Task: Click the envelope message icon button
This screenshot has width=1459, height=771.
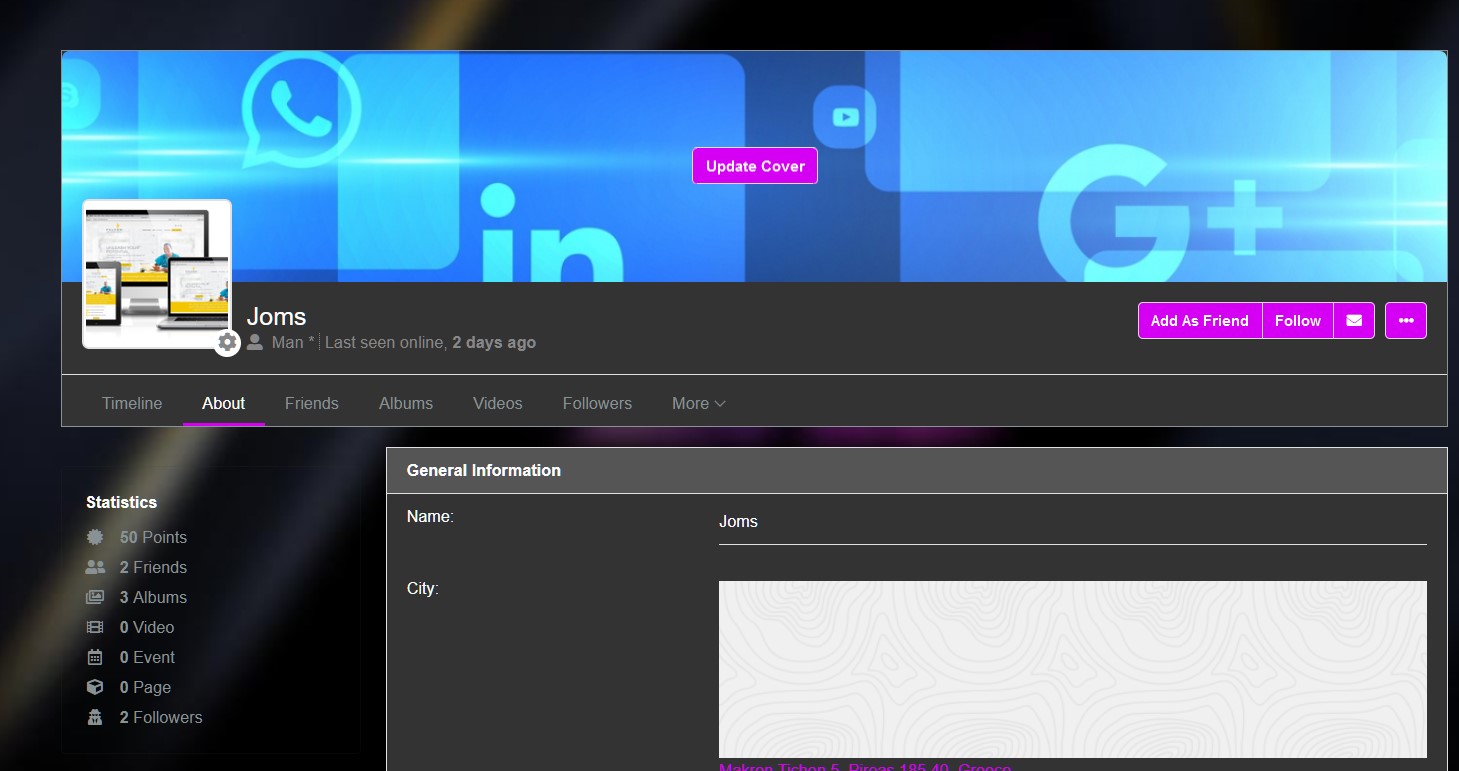Action: click(x=1354, y=321)
